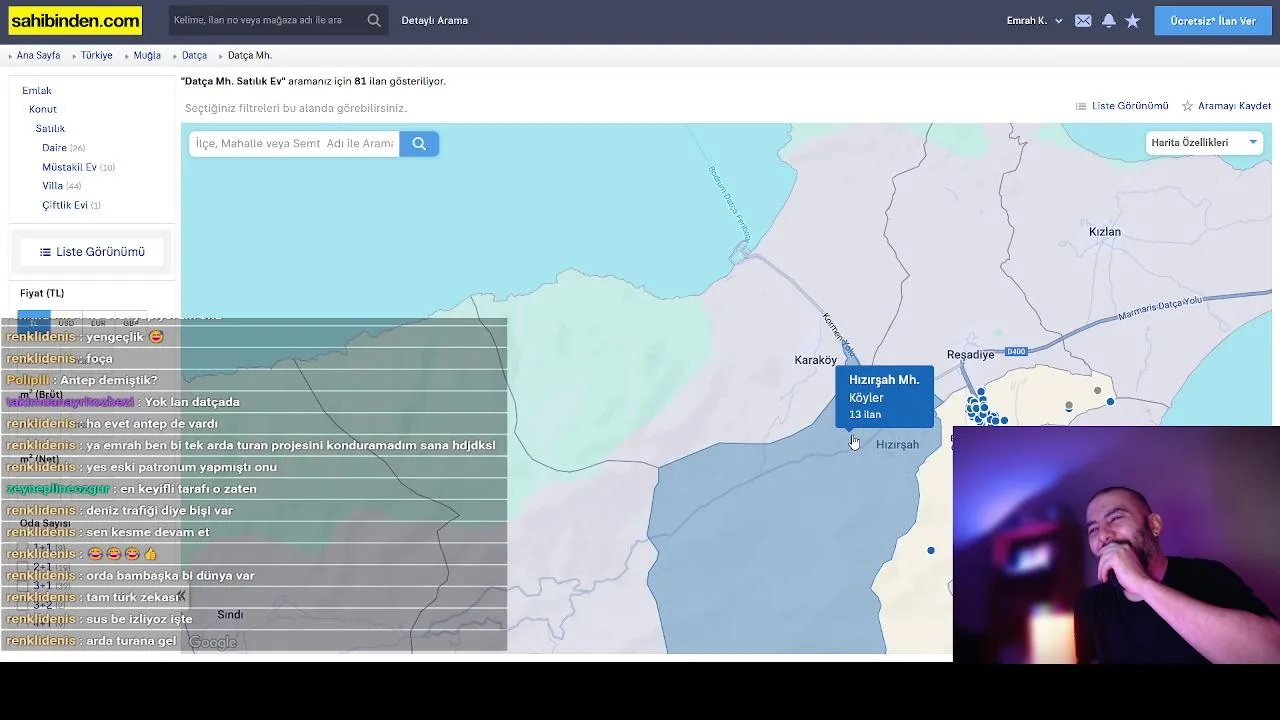
Task: Click Karaköy label on map
Action: [815, 360]
